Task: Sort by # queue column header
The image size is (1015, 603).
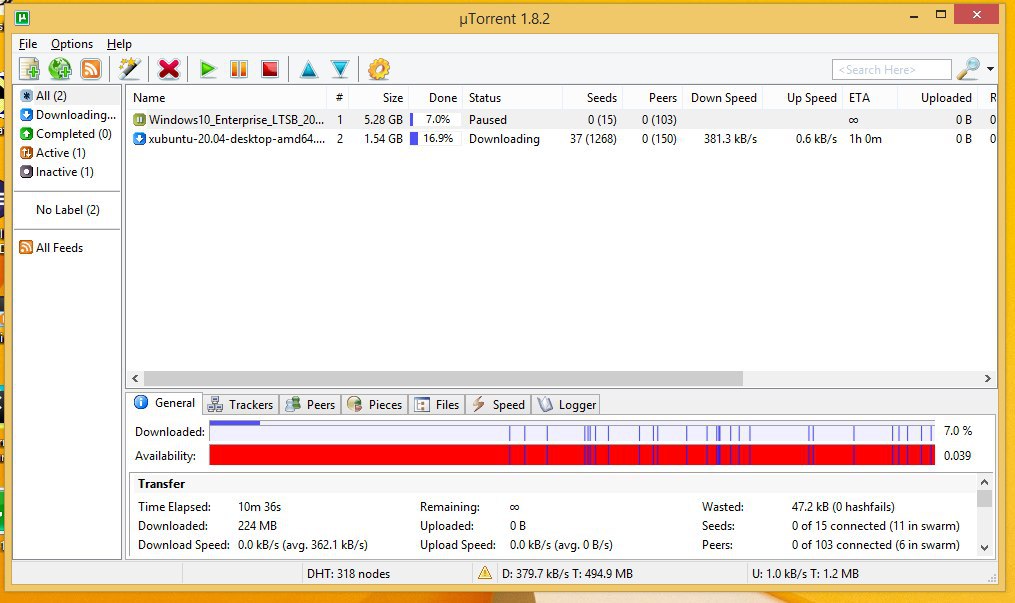Action: (x=339, y=98)
